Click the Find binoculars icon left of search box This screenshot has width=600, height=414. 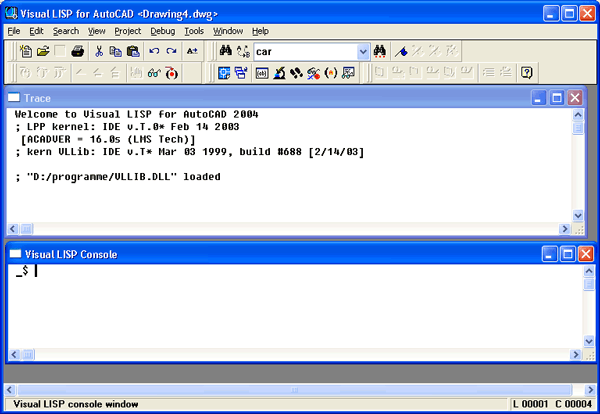[226, 50]
